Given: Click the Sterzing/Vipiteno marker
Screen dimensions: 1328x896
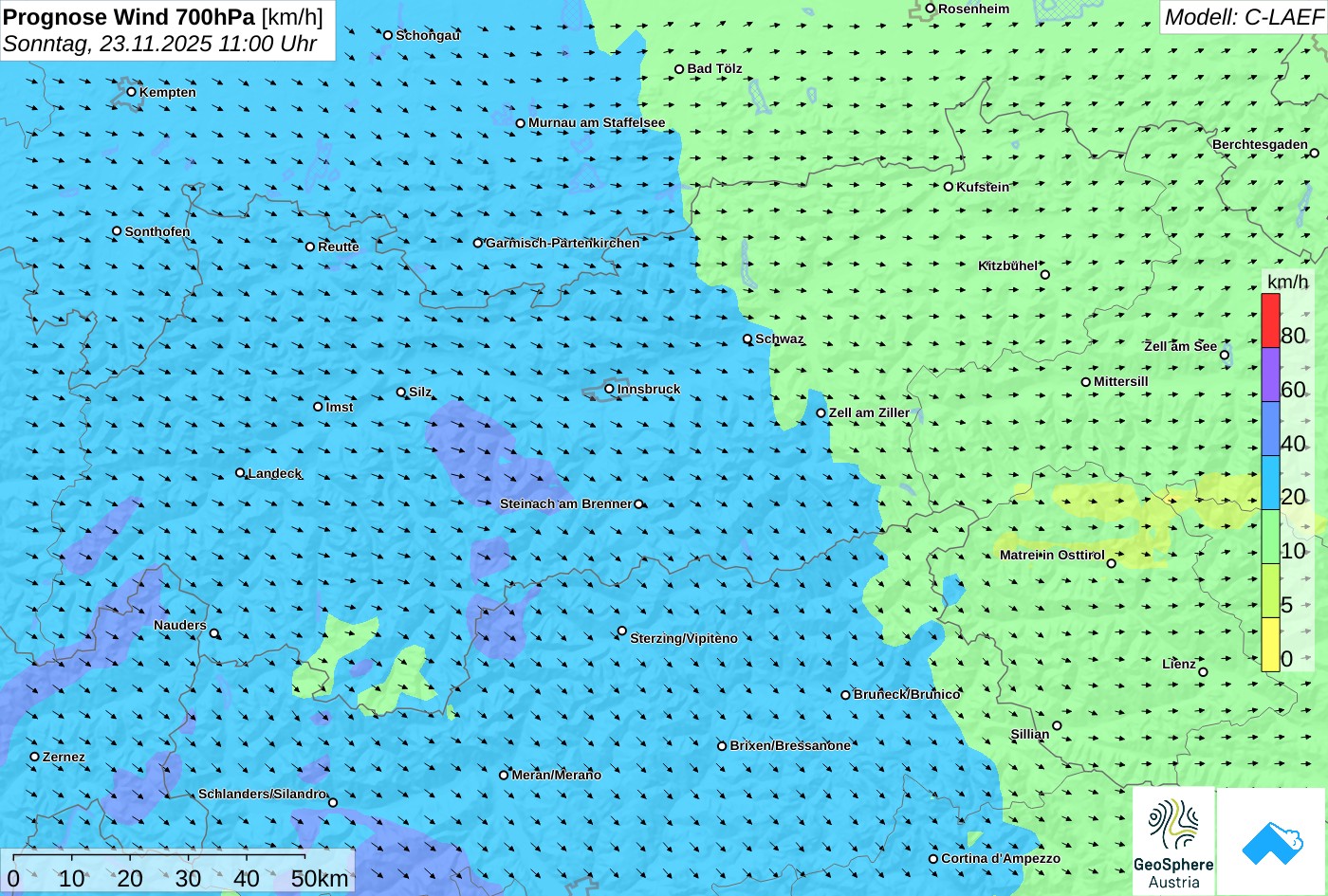Looking at the screenshot, I should (x=622, y=631).
